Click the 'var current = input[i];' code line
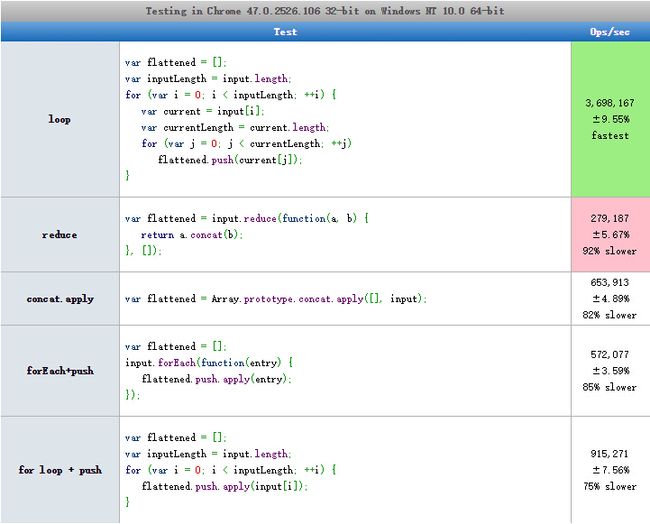 tap(202, 112)
